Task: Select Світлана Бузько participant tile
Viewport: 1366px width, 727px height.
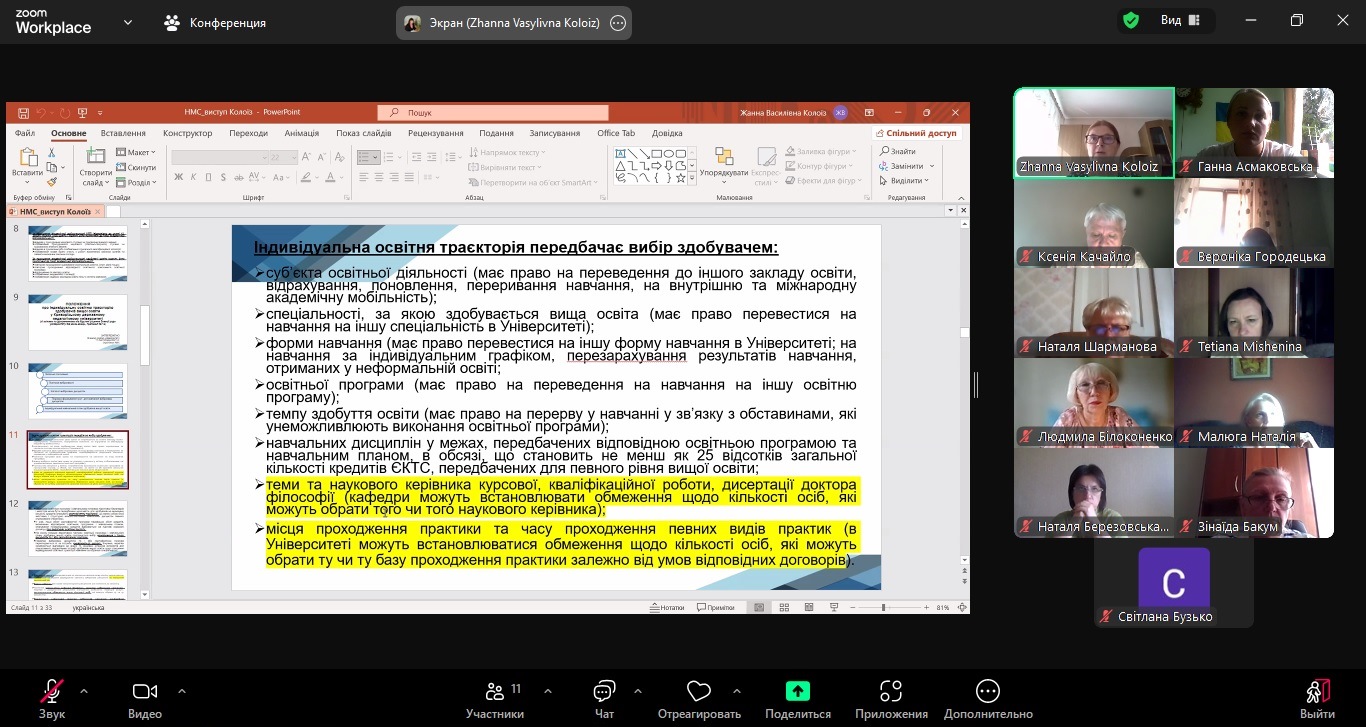Action: [x=1174, y=585]
